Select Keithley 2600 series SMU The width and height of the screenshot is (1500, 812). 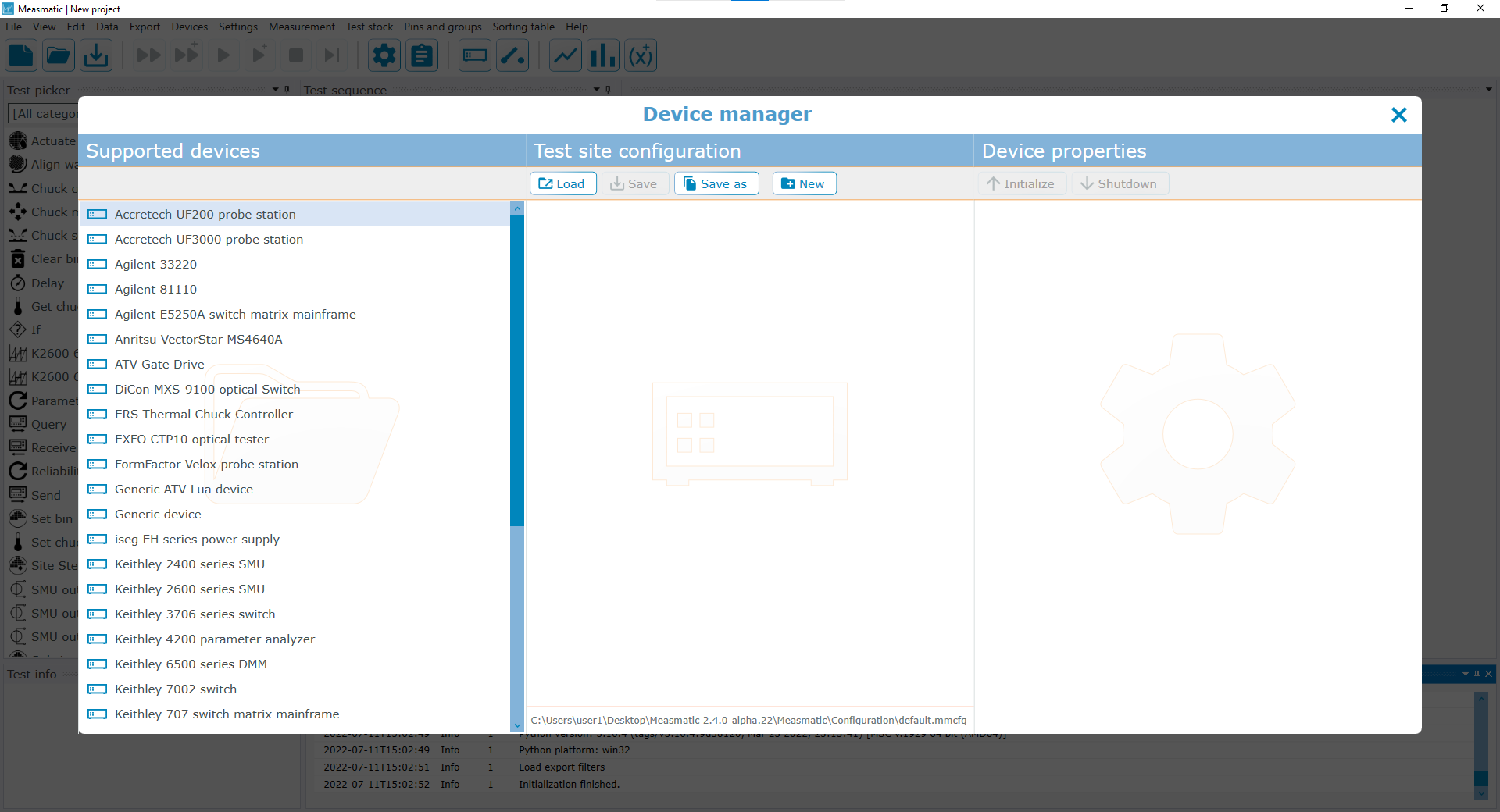click(295, 589)
